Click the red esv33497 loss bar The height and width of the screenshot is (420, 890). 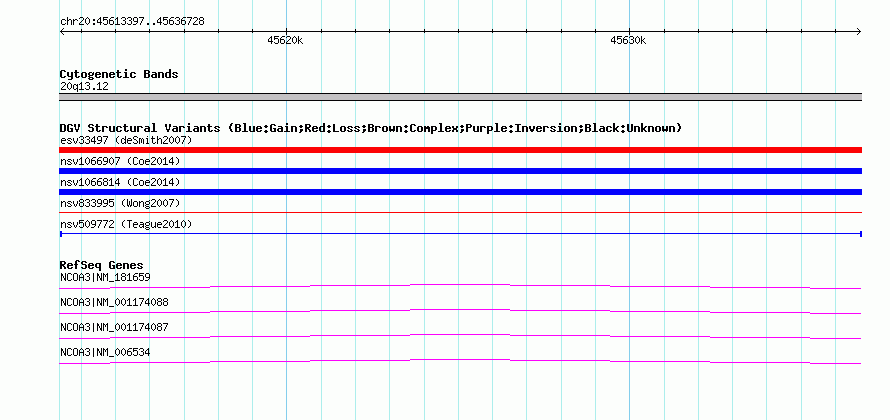point(460,150)
